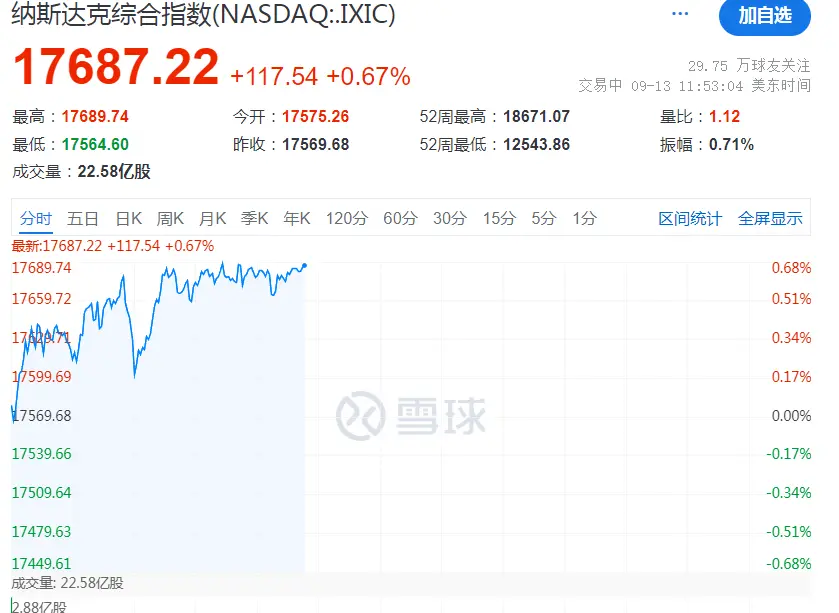
Task: Choose the 60分 interval tab
Action: click(x=400, y=218)
